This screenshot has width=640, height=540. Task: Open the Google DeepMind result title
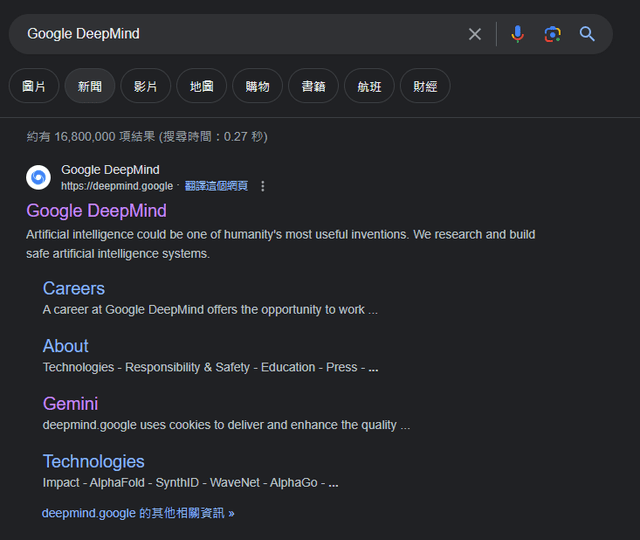pos(96,211)
